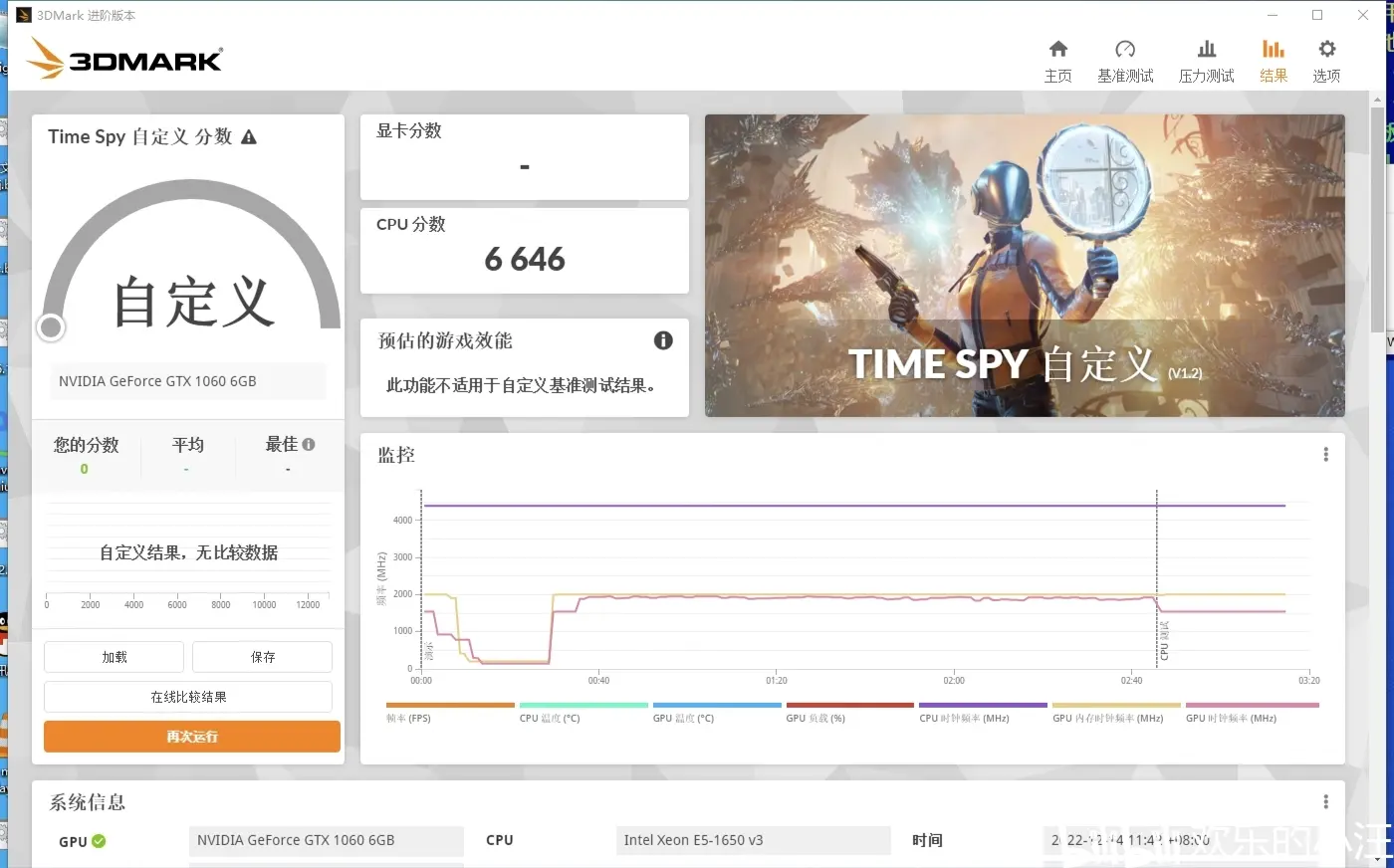Screen dimensions: 1394x868
Task: Click warning triangle beside Time Spy score
Action: click(249, 137)
